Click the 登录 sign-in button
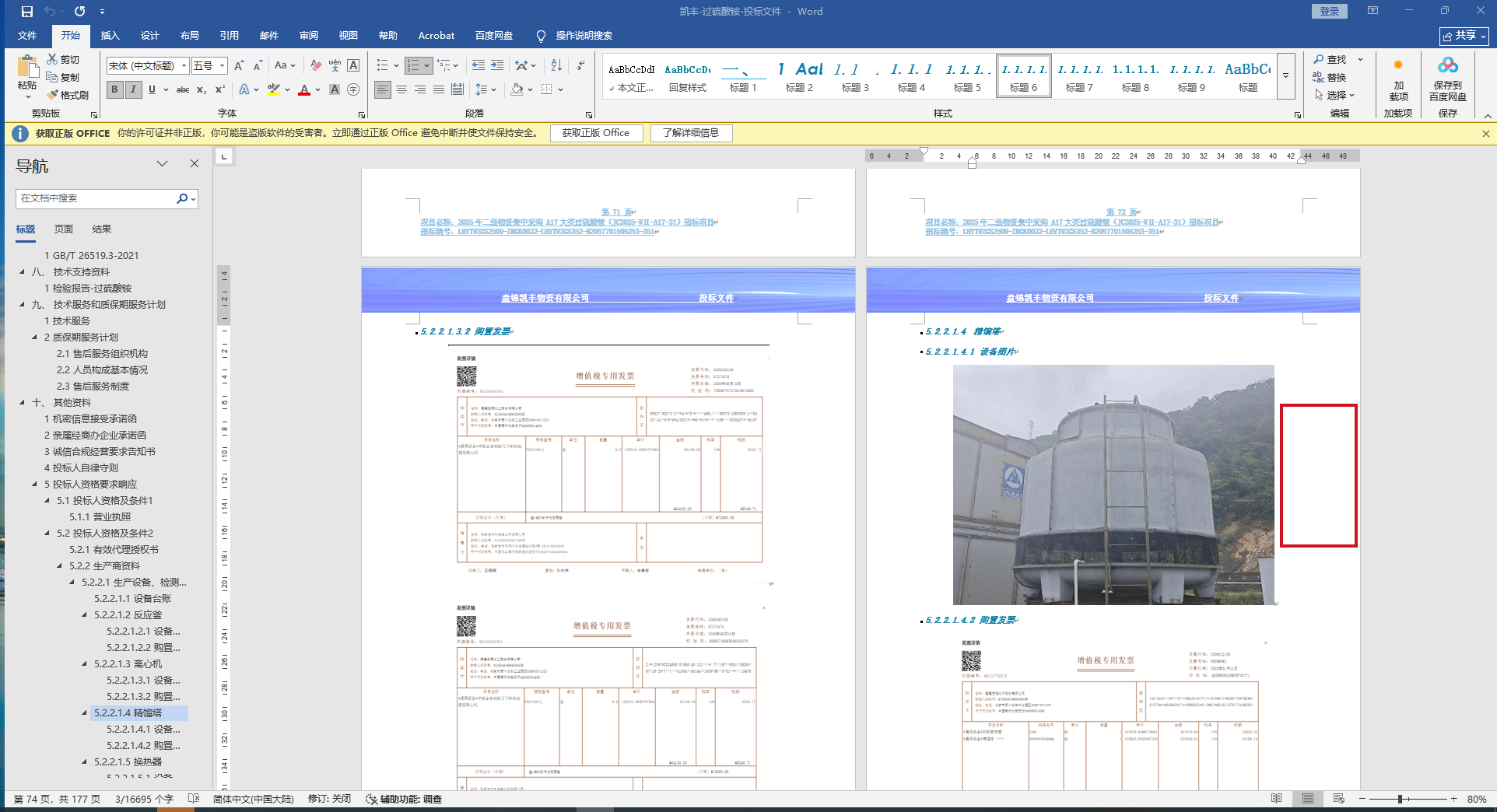Viewport: 1497px width, 812px height. point(1330,11)
